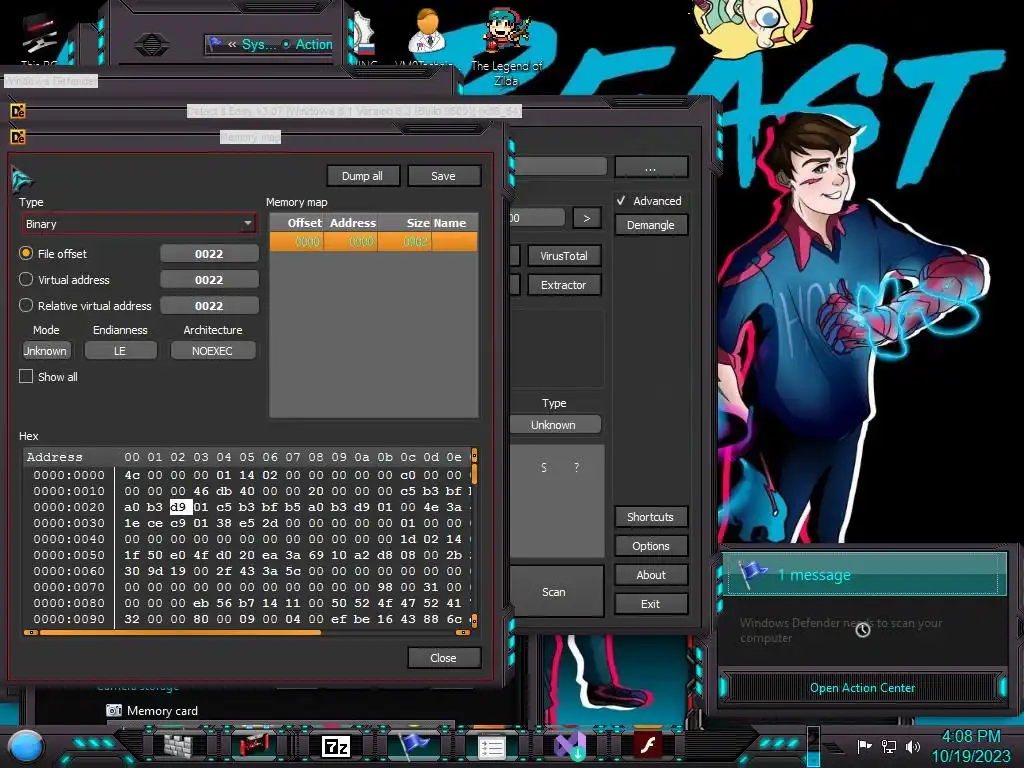Click the LE endianness button
Image resolution: width=1024 pixels, height=768 pixels.
pos(120,351)
